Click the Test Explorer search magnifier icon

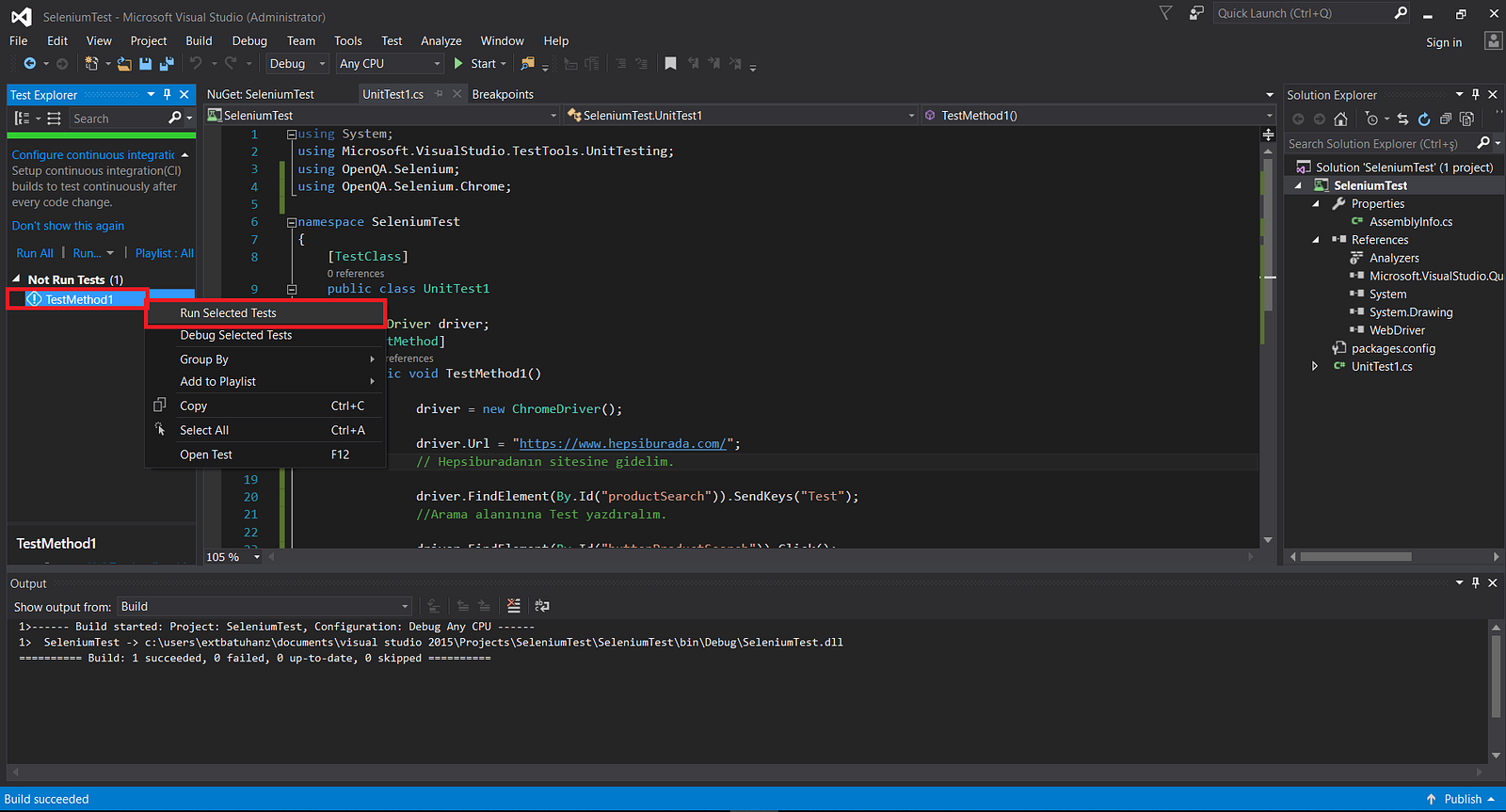175,119
